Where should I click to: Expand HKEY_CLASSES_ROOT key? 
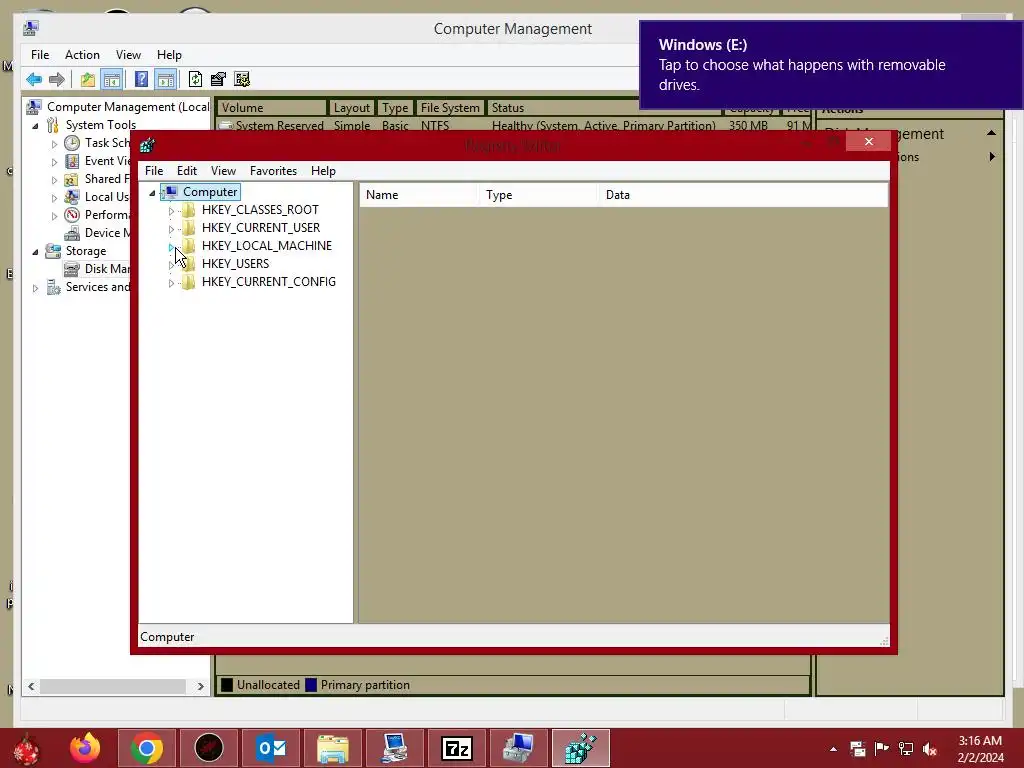click(x=171, y=210)
